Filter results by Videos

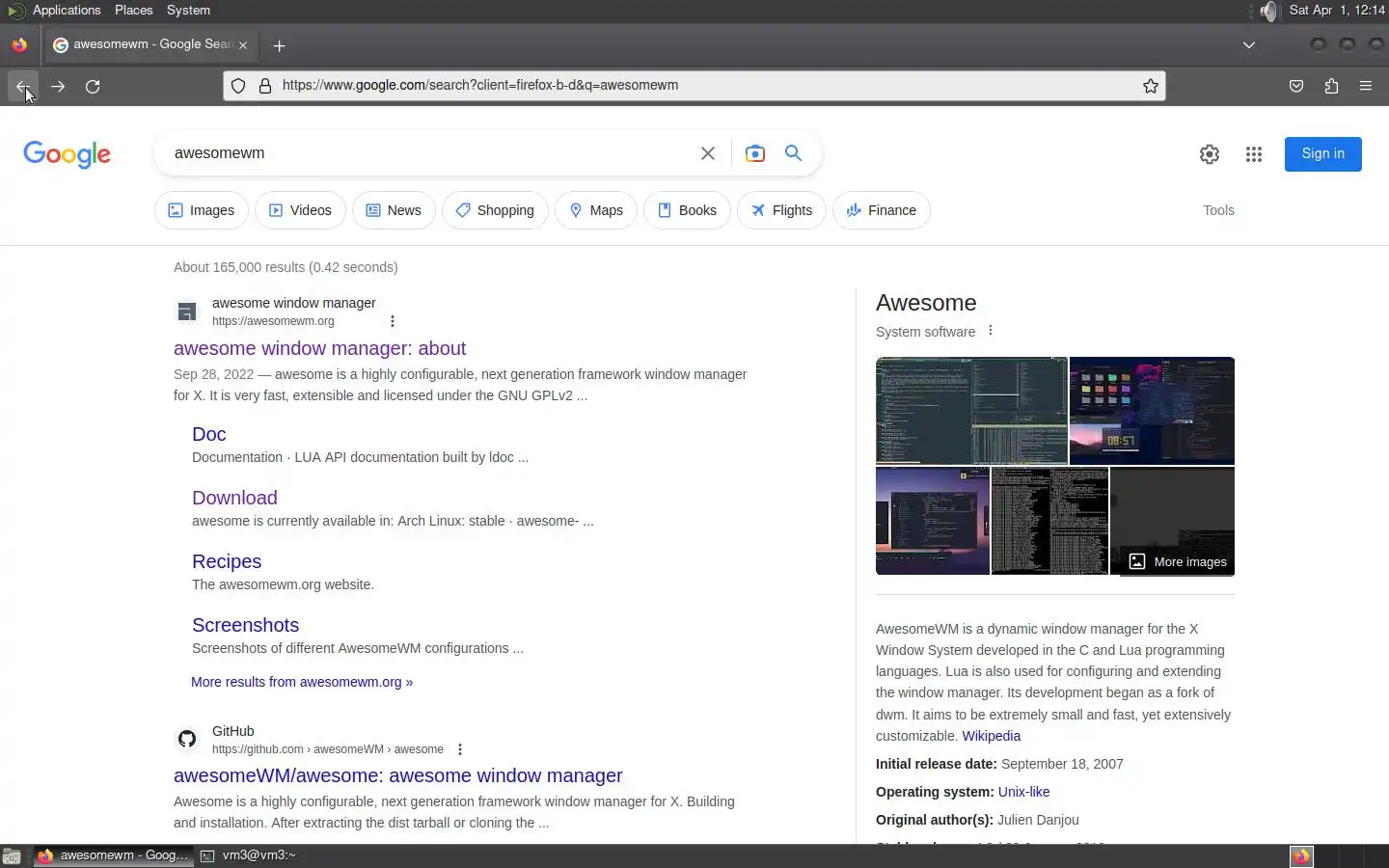[300, 210]
